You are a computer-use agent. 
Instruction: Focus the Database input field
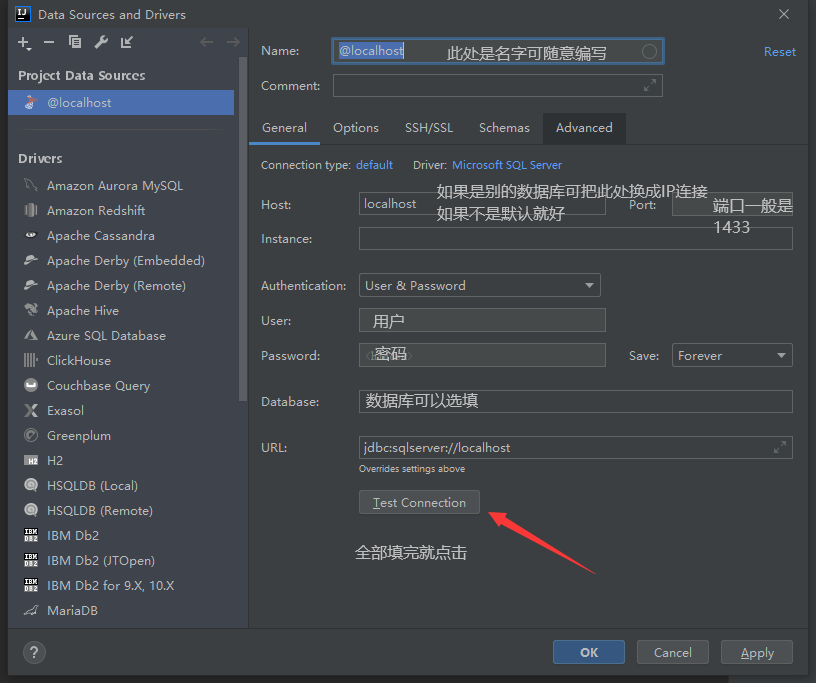tap(576, 401)
